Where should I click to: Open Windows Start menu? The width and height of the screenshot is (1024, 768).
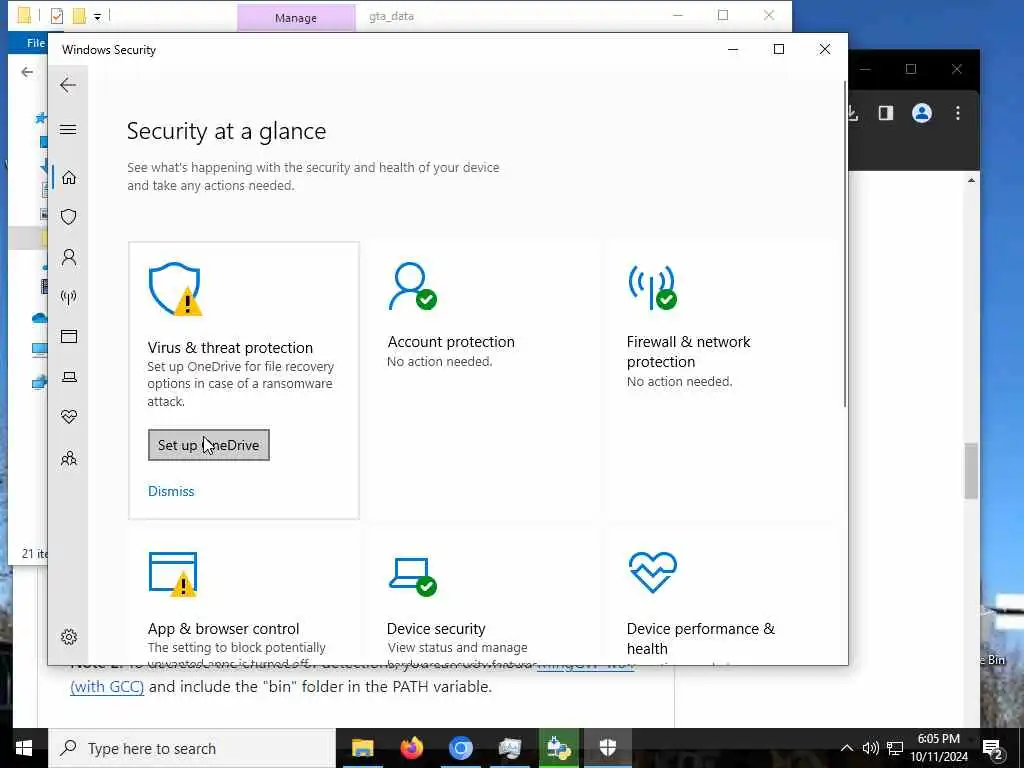(24, 748)
